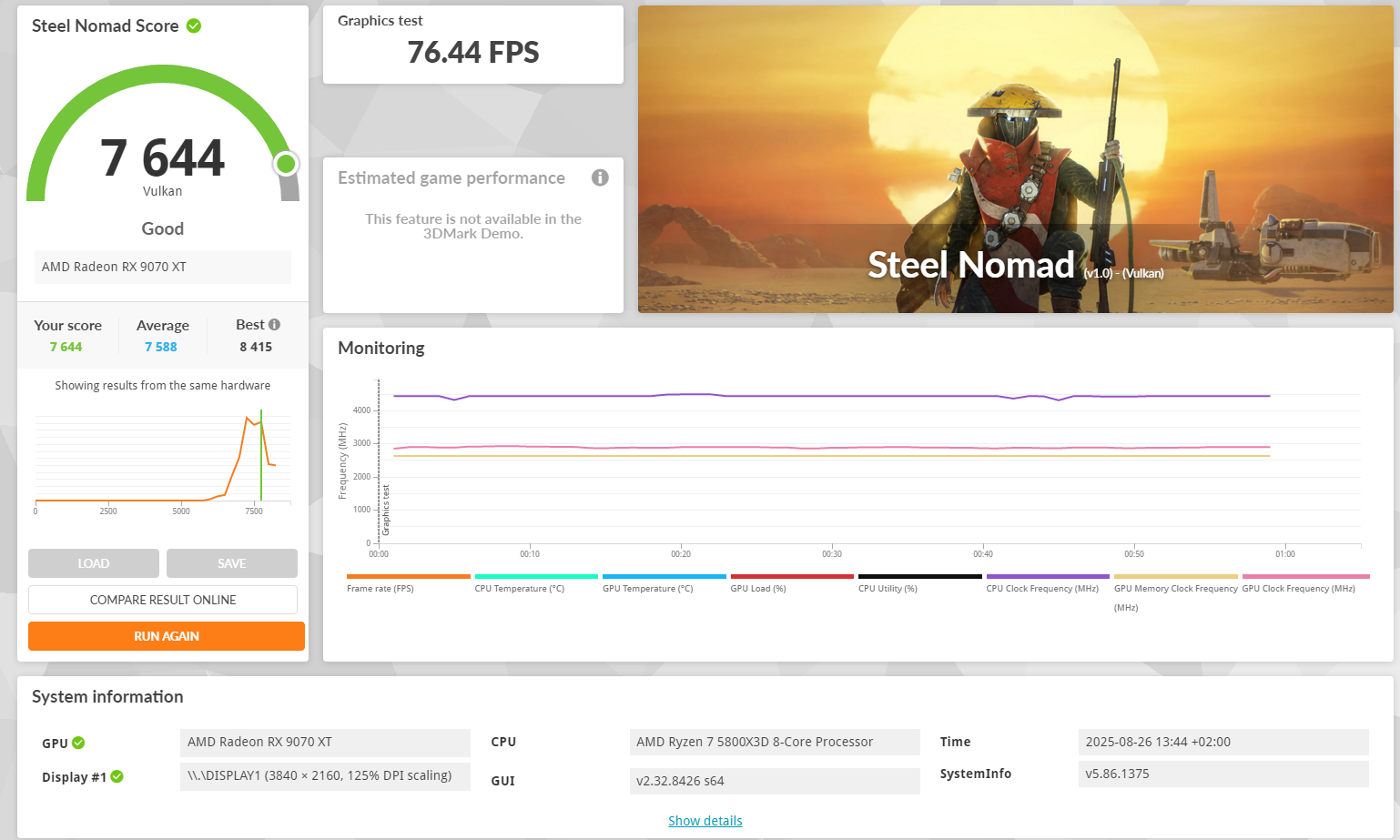Click the green score dial indicator on the gauge
1400x840 pixels.
pyautogui.click(x=286, y=163)
